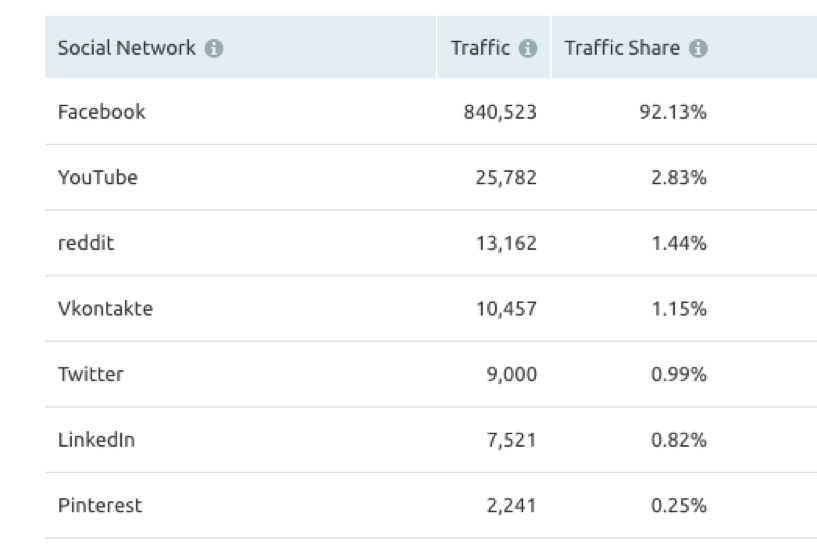Click Facebook's 92.13% traffic share
The height and width of the screenshot is (556, 817).
[x=673, y=113]
